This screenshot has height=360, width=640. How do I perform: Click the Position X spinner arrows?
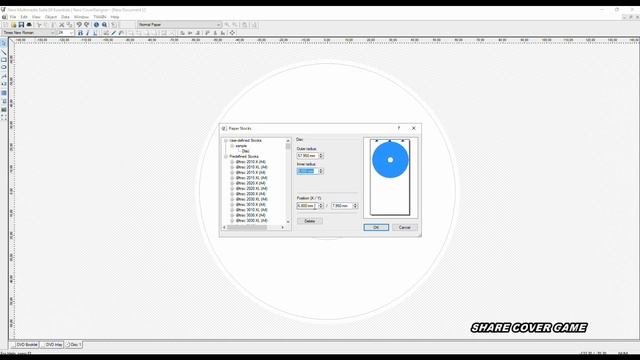tap(321, 206)
